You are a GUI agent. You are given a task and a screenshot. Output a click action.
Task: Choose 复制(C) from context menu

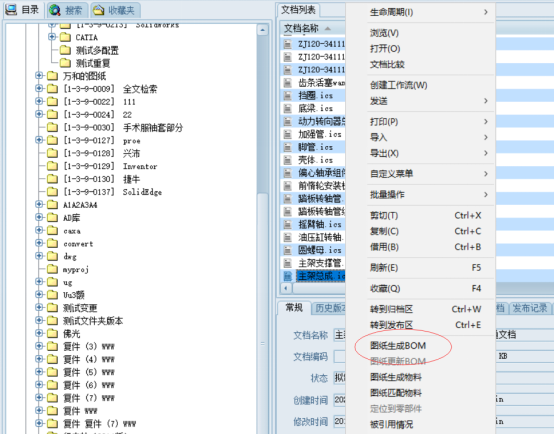click(384, 231)
